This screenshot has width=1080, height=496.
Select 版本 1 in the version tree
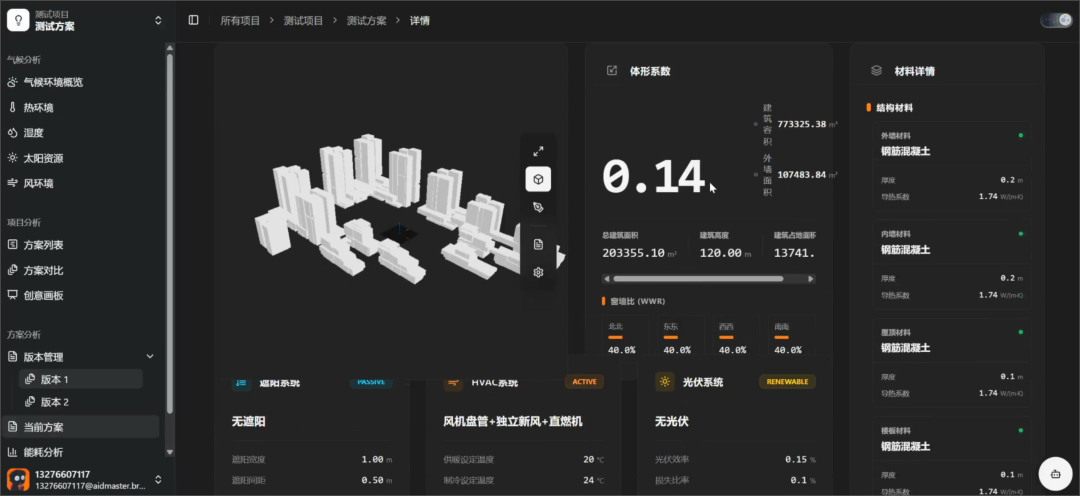click(81, 379)
